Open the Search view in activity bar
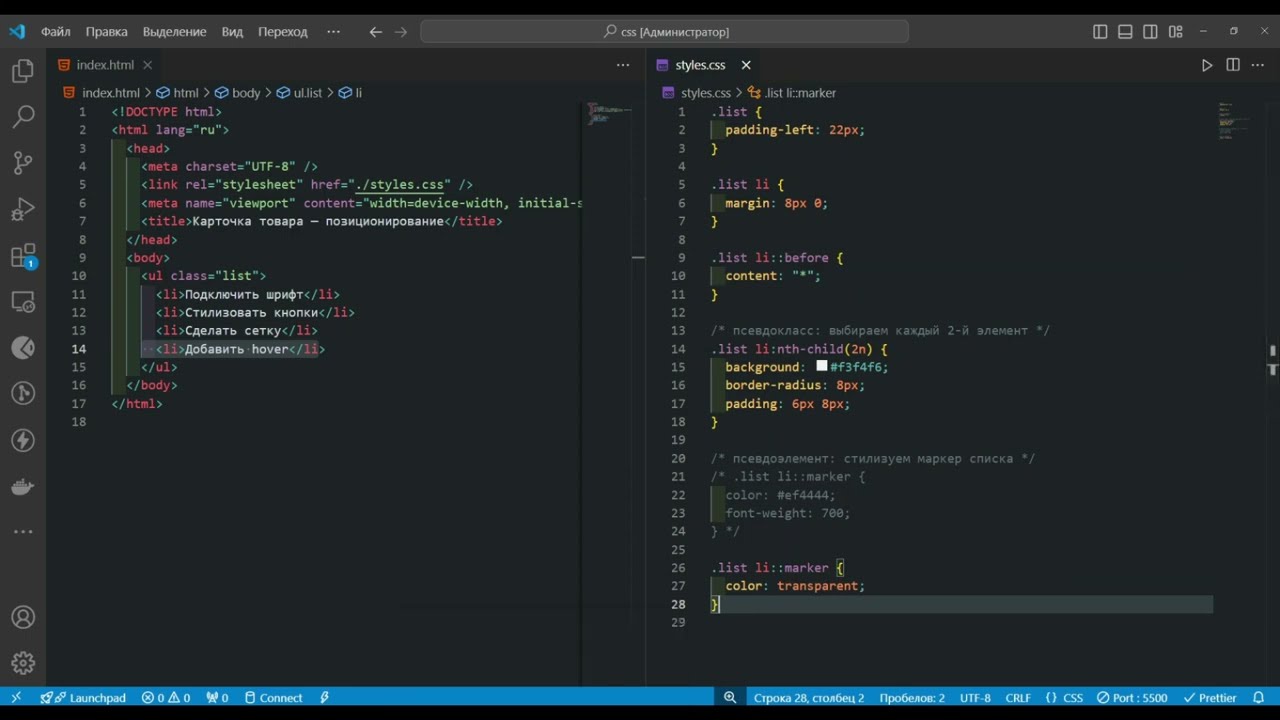This screenshot has height=720, width=1280. 23,117
